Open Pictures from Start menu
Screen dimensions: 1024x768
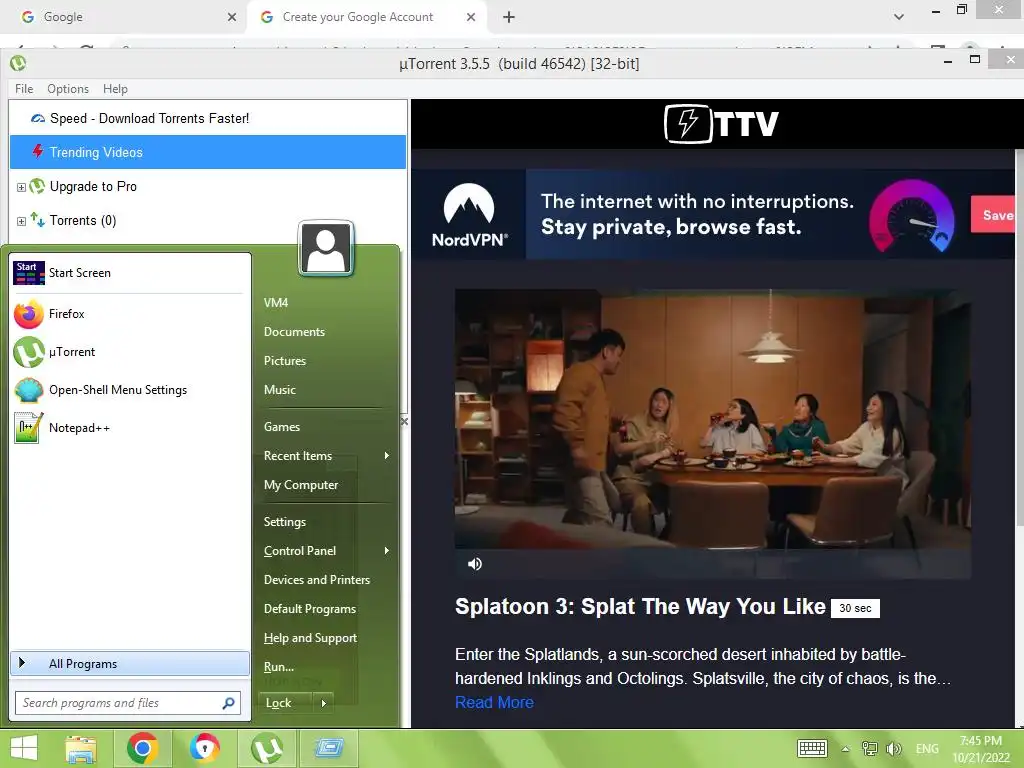285,360
